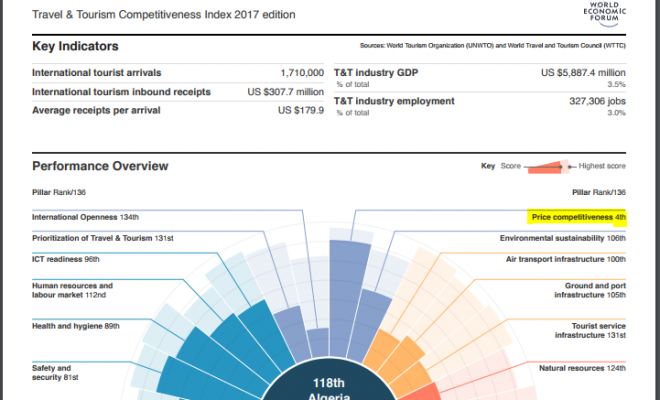Image resolution: width=660 pixels, height=400 pixels.
Task: Click the highlighted Price competitiveness 4th label
Action: pyautogui.click(x=578, y=217)
